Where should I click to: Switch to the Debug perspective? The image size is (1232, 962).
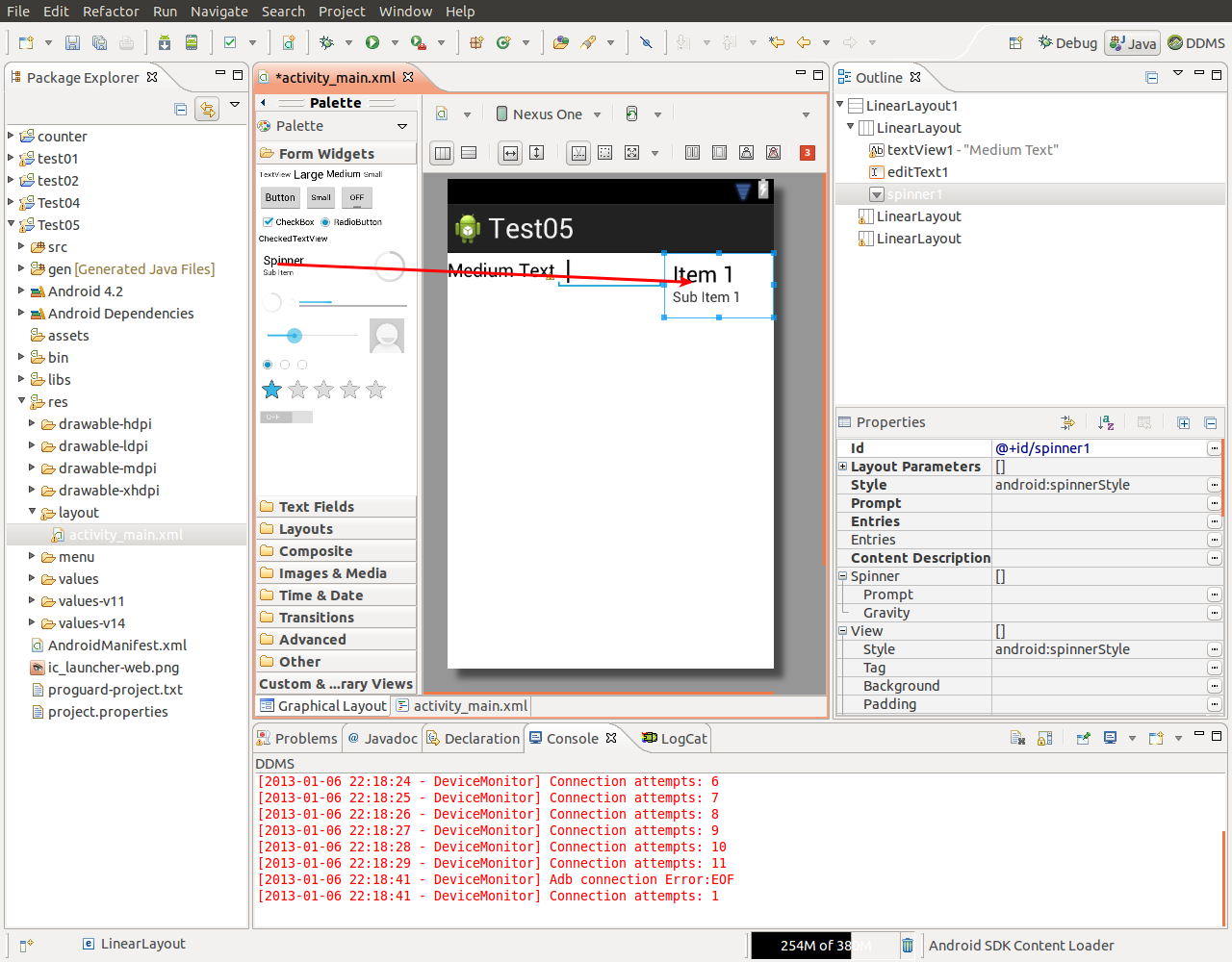point(1067,43)
